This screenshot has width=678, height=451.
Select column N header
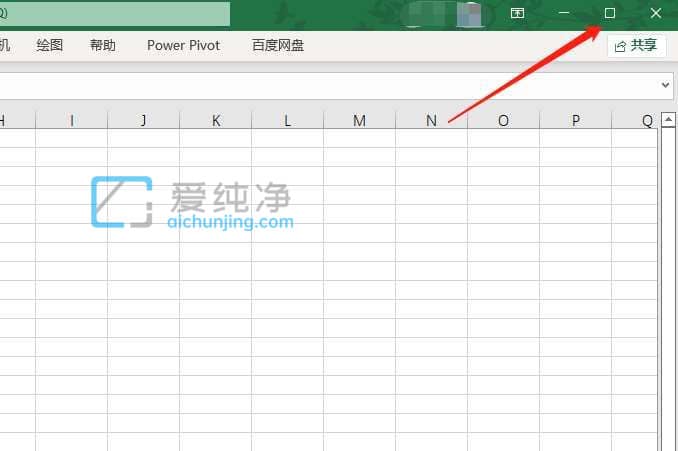(x=432, y=120)
